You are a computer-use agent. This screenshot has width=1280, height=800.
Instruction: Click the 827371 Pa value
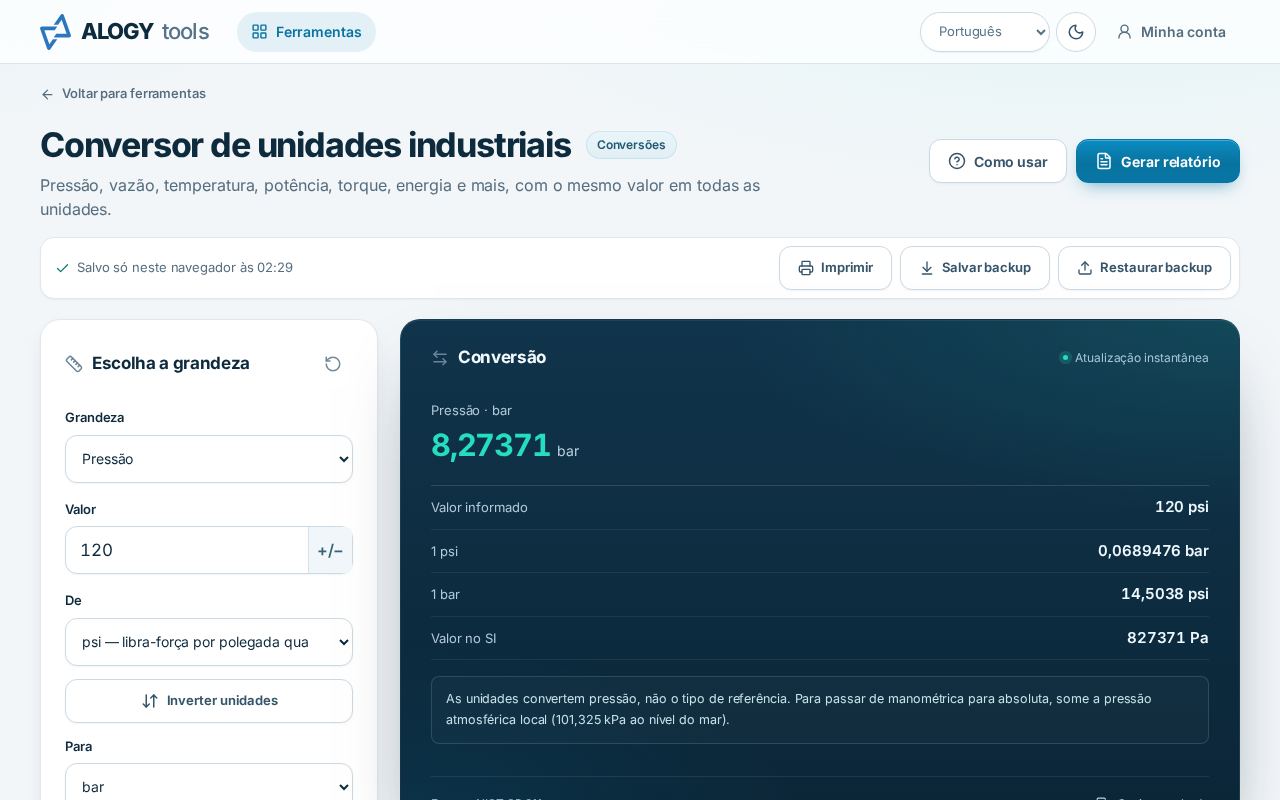[1168, 638]
